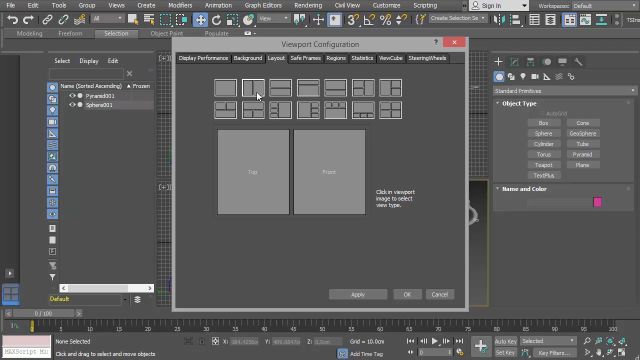Open Background tab in Viewport Configuration
Viewport: 640px width, 360px height.
coord(248,58)
